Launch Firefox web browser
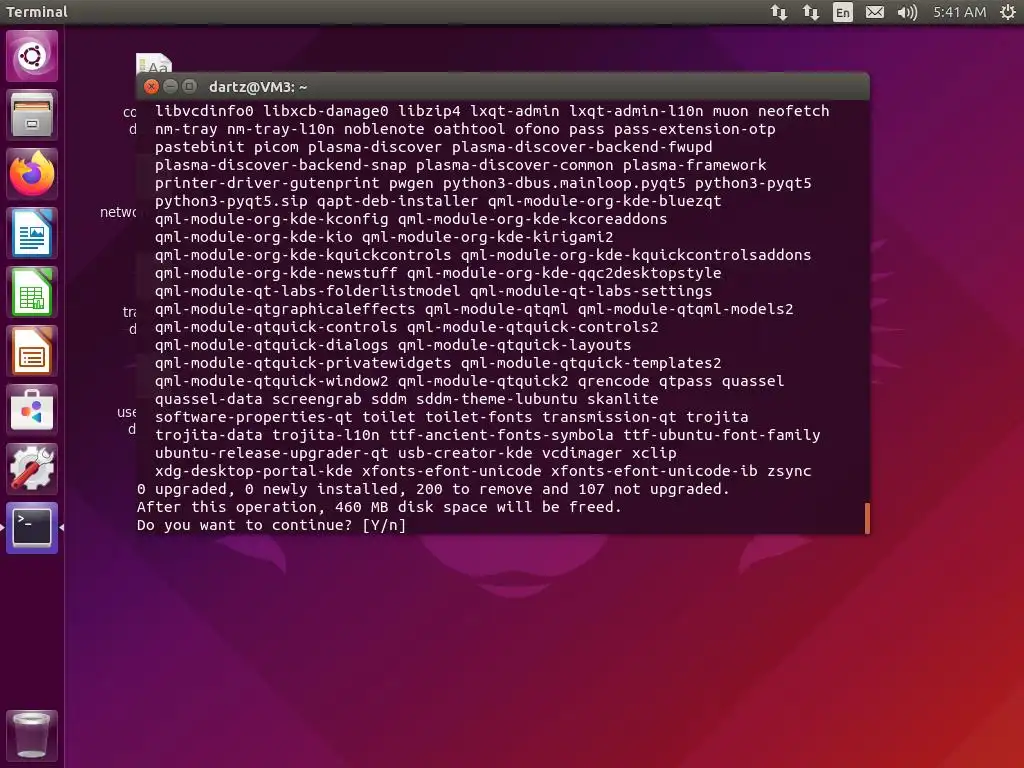 click(x=32, y=174)
